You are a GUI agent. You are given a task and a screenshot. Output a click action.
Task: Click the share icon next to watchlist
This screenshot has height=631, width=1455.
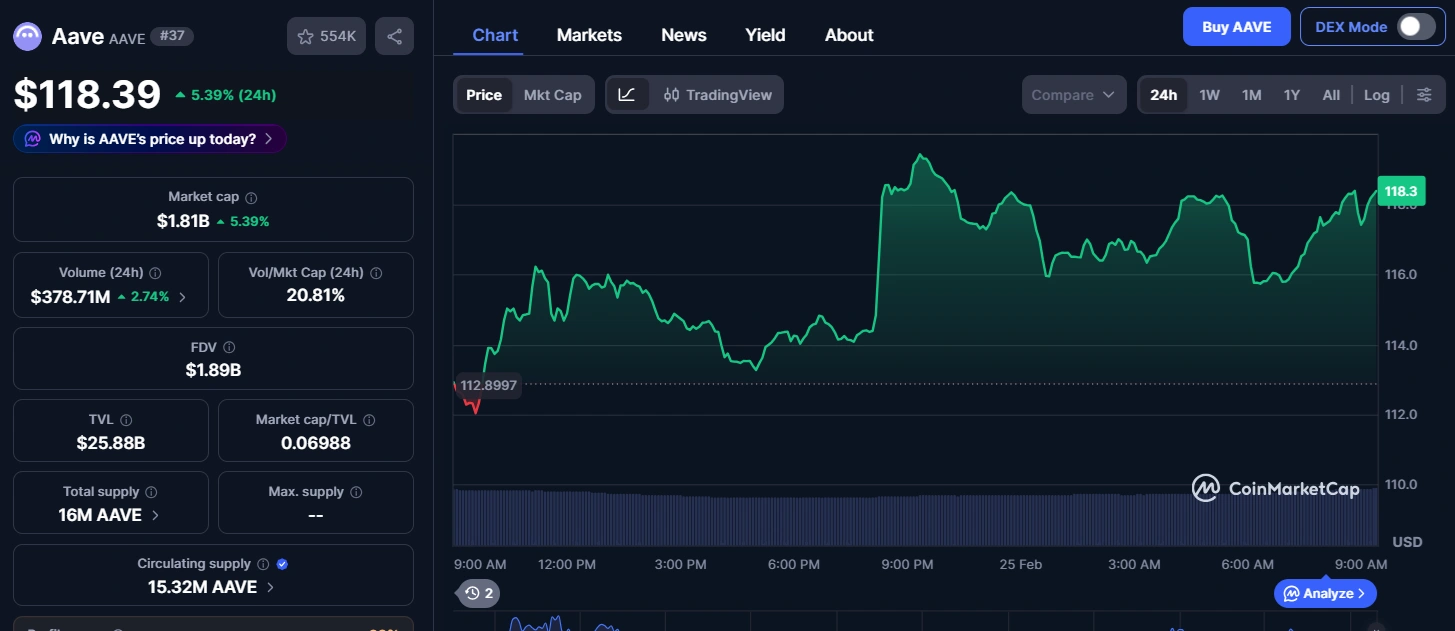click(x=394, y=36)
